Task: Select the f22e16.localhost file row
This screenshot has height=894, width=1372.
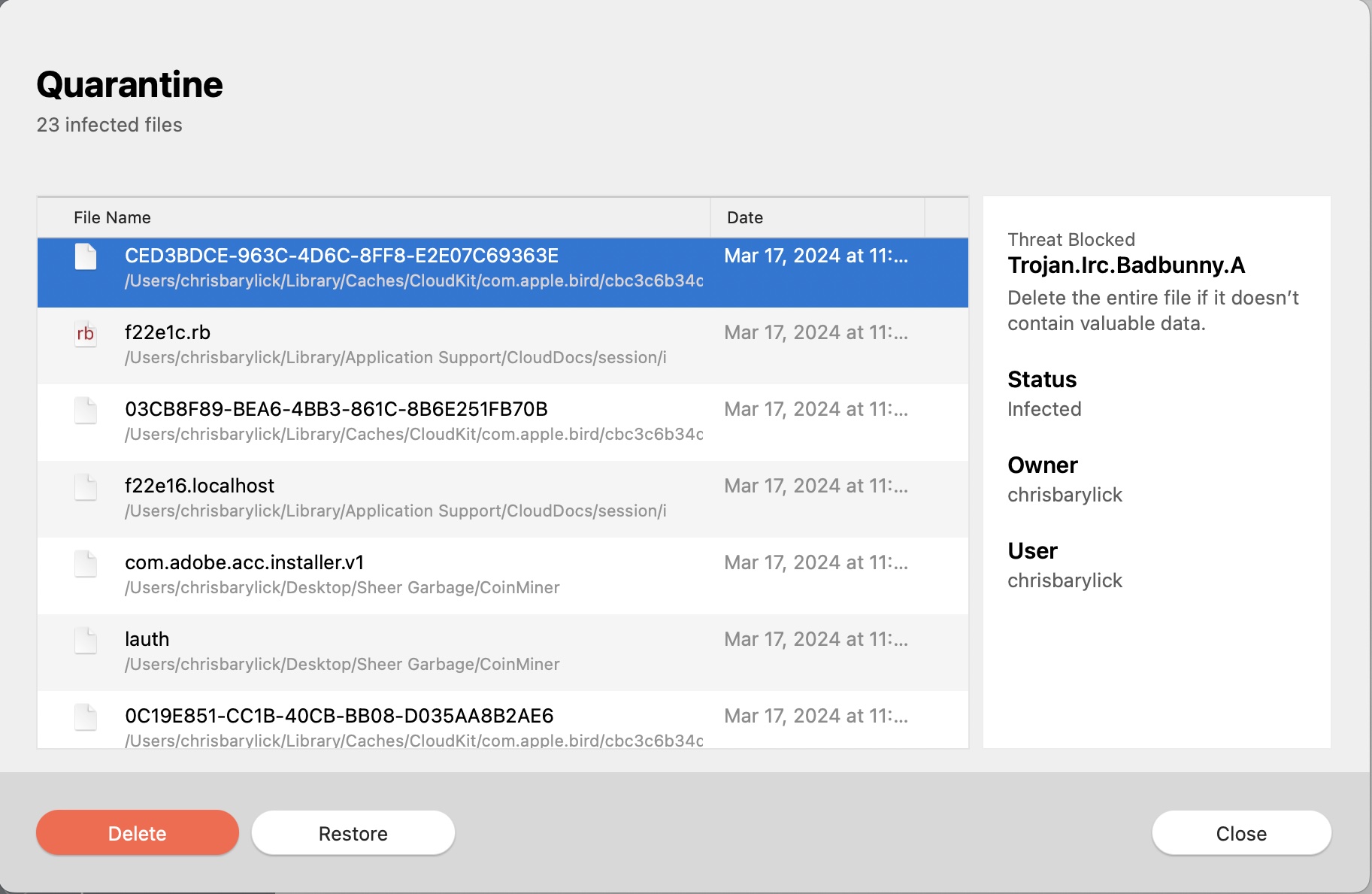Action: (x=421, y=498)
